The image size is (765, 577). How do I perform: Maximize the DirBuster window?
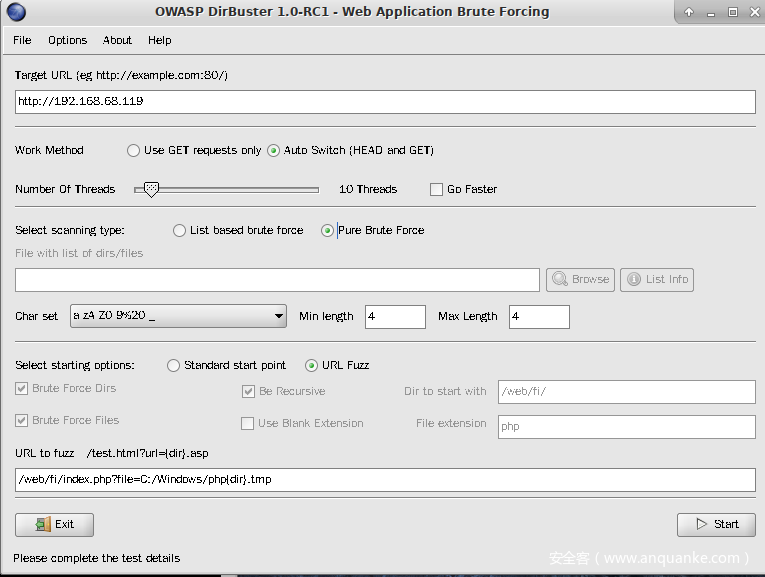(x=732, y=12)
